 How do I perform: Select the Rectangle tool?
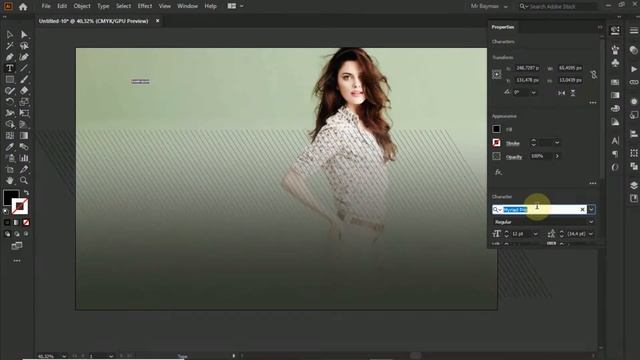pos(10,79)
